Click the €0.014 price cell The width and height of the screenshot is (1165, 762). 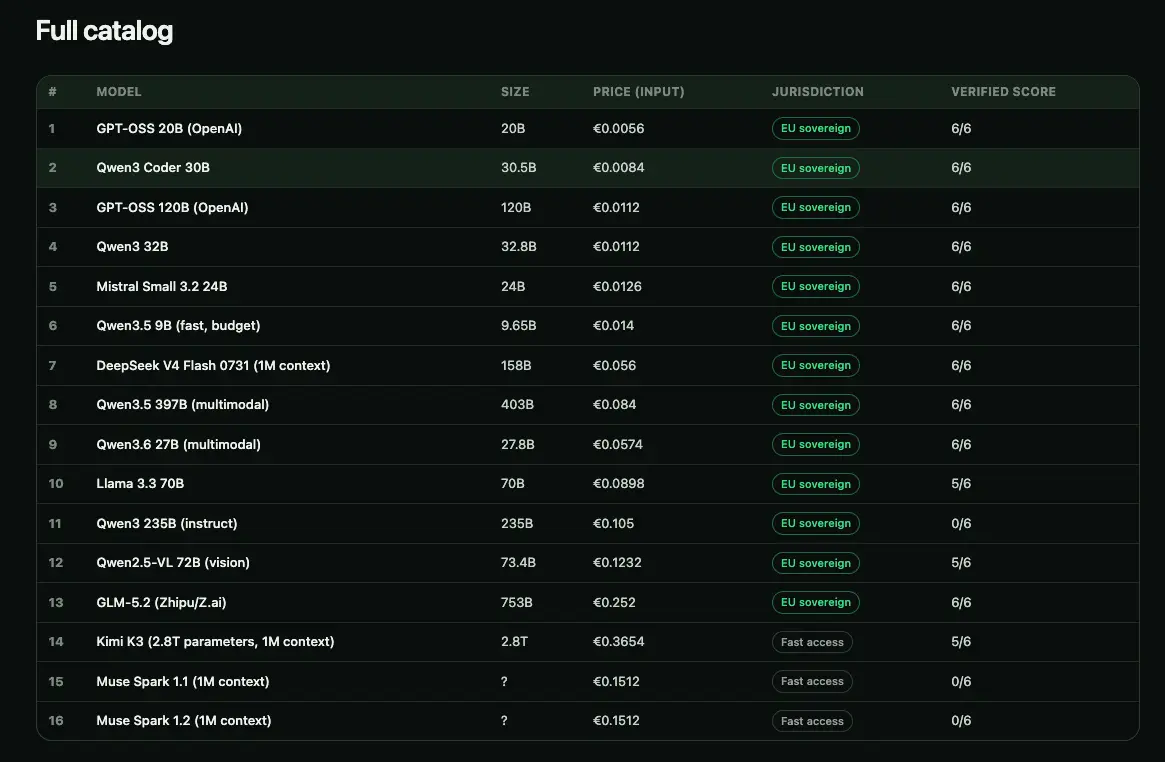613,326
